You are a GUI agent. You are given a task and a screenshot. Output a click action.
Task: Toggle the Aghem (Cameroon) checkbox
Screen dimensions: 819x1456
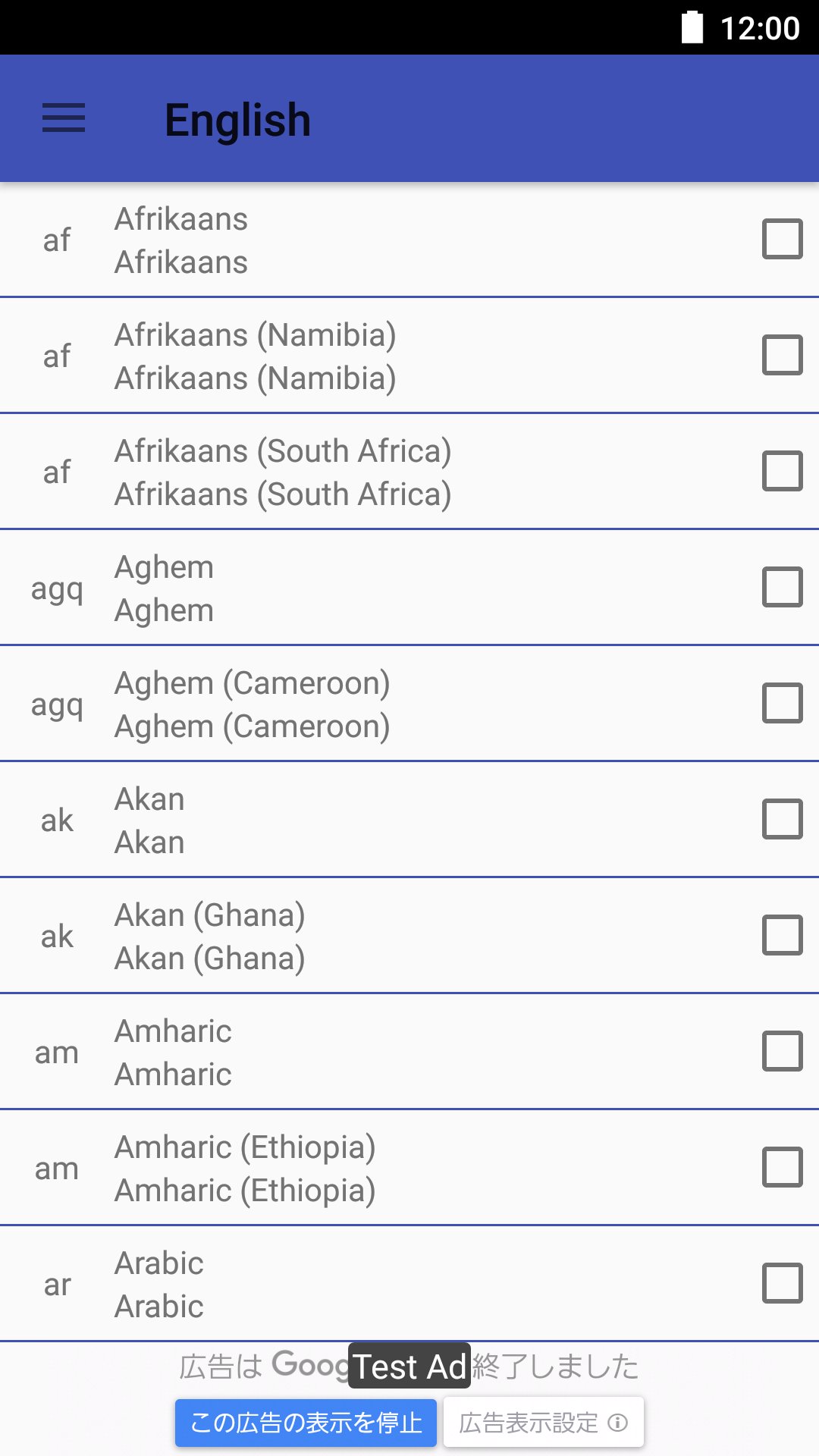782,704
